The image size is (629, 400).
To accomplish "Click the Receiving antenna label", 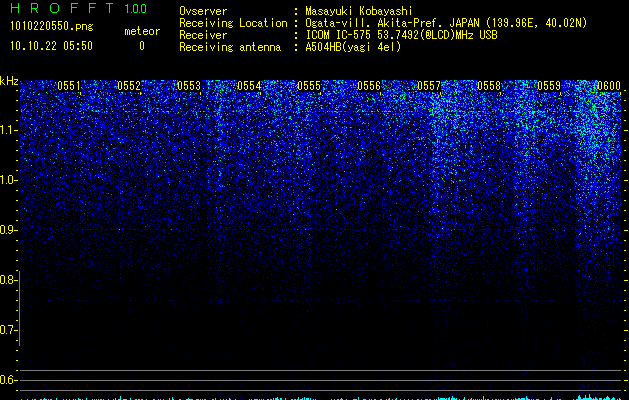I will coord(230,47).
